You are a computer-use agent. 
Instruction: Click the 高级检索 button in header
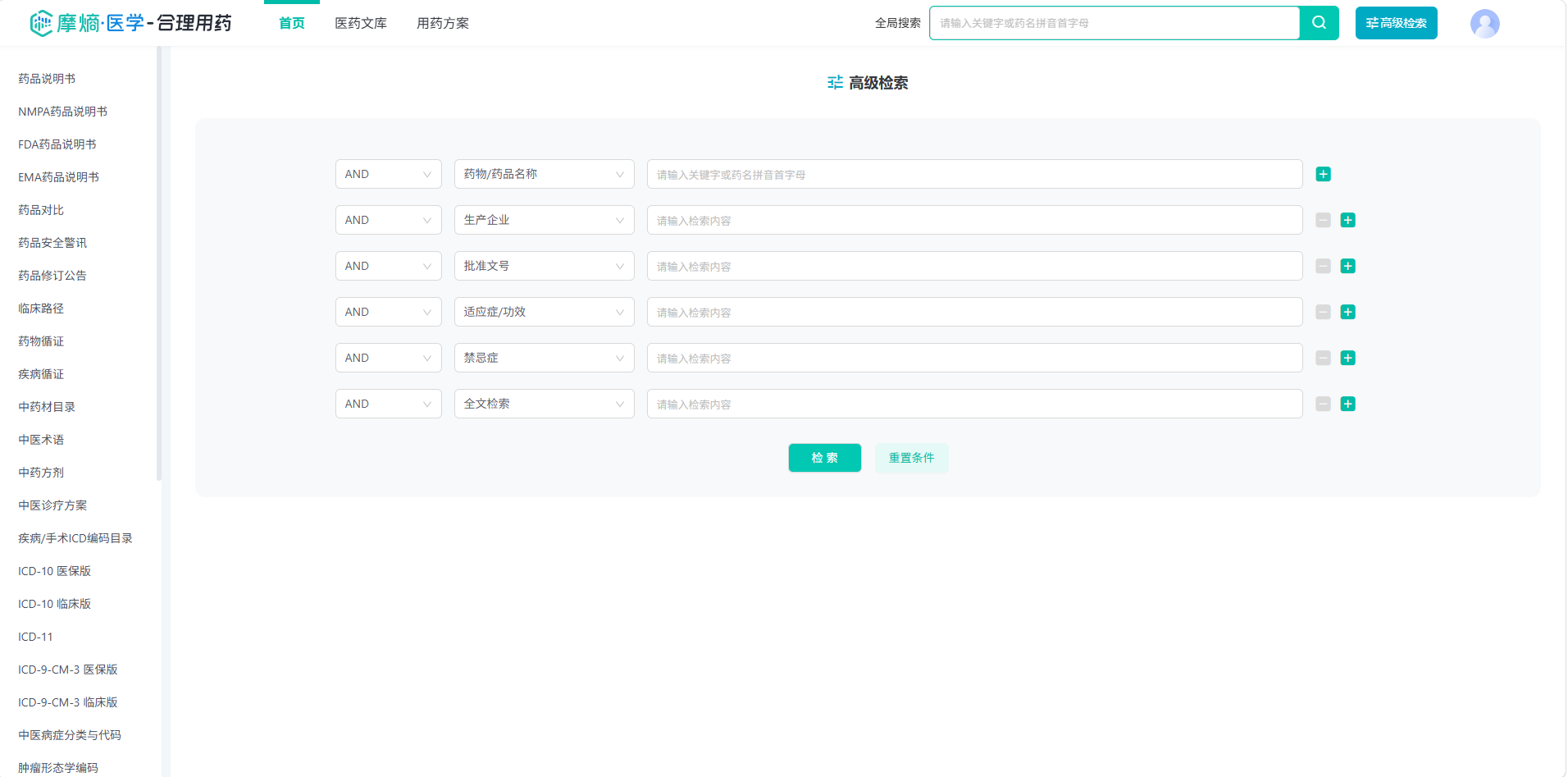1396,23
